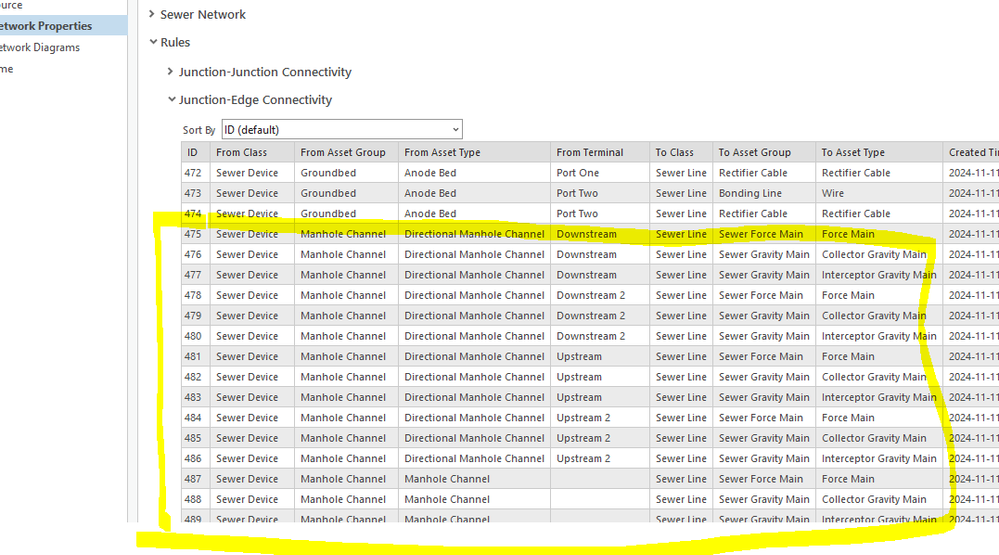Click the To Asset Group column header
The width and height of the screenshot is (999, 555).
(x=764, y=152)
